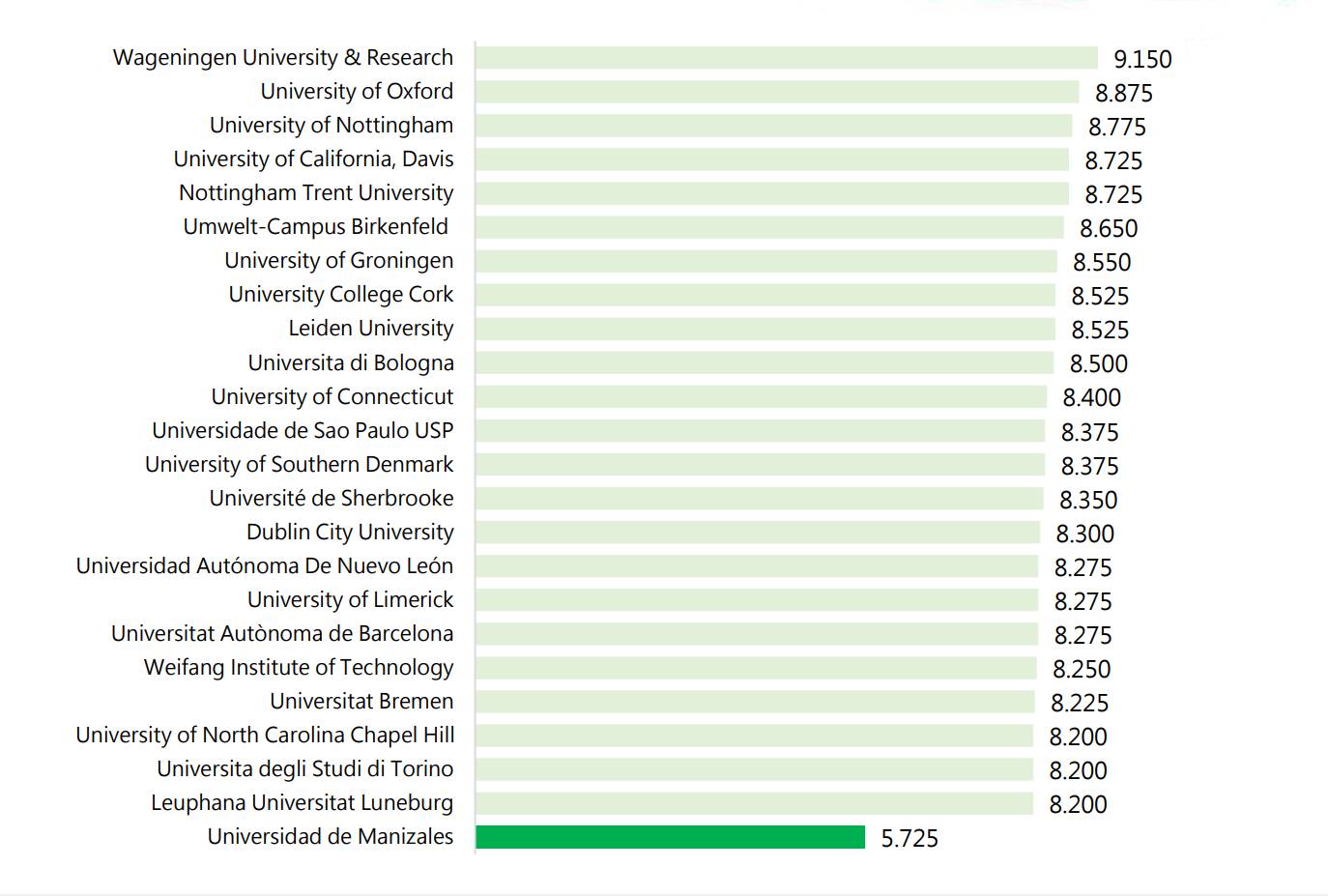The width and height of the screenshot is (1328, 896).
Task: Select the green Universidad de Manizales bar
Action: point(670,837)
